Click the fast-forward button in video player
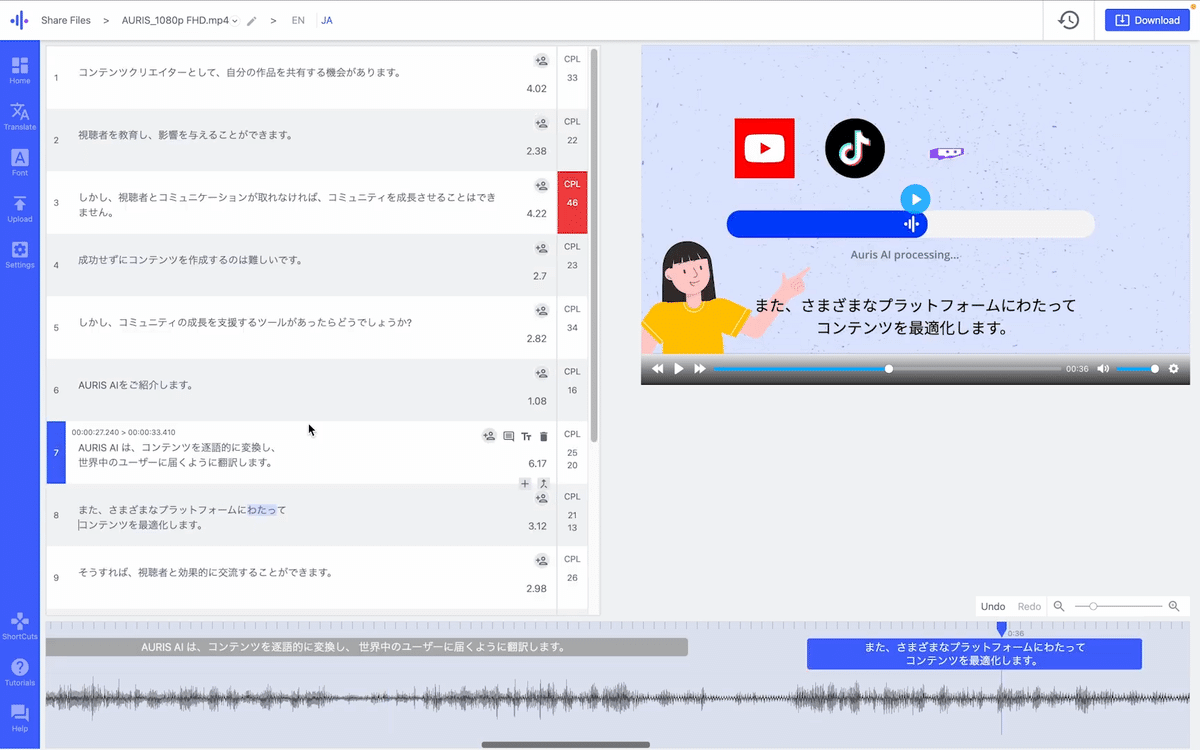 coord(700,369)
